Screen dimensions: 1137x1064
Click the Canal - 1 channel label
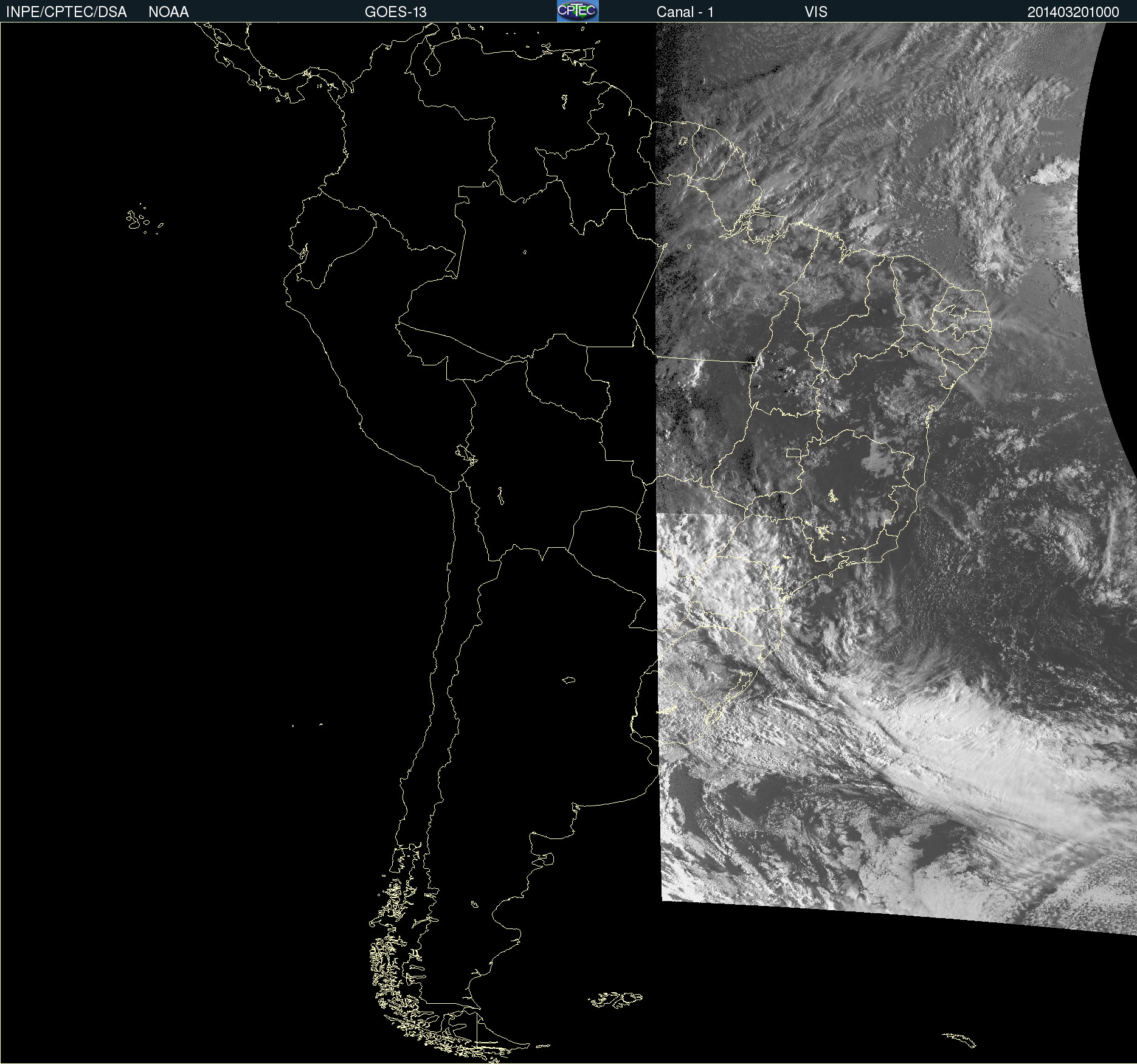[685, 12]
